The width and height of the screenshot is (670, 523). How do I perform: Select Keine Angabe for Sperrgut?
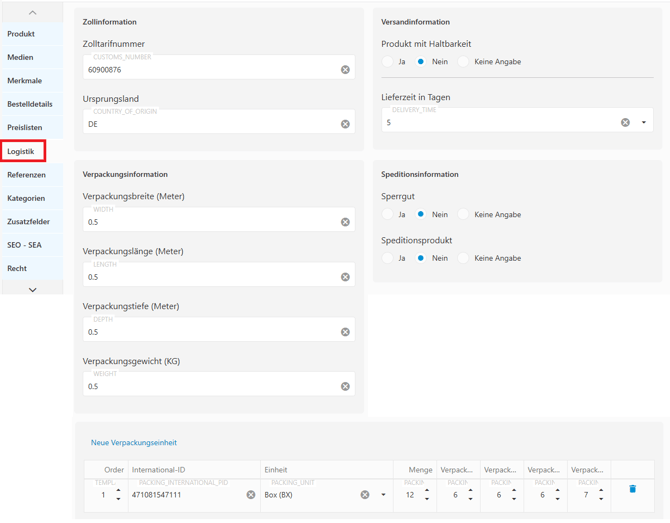[x=463, y=214]
